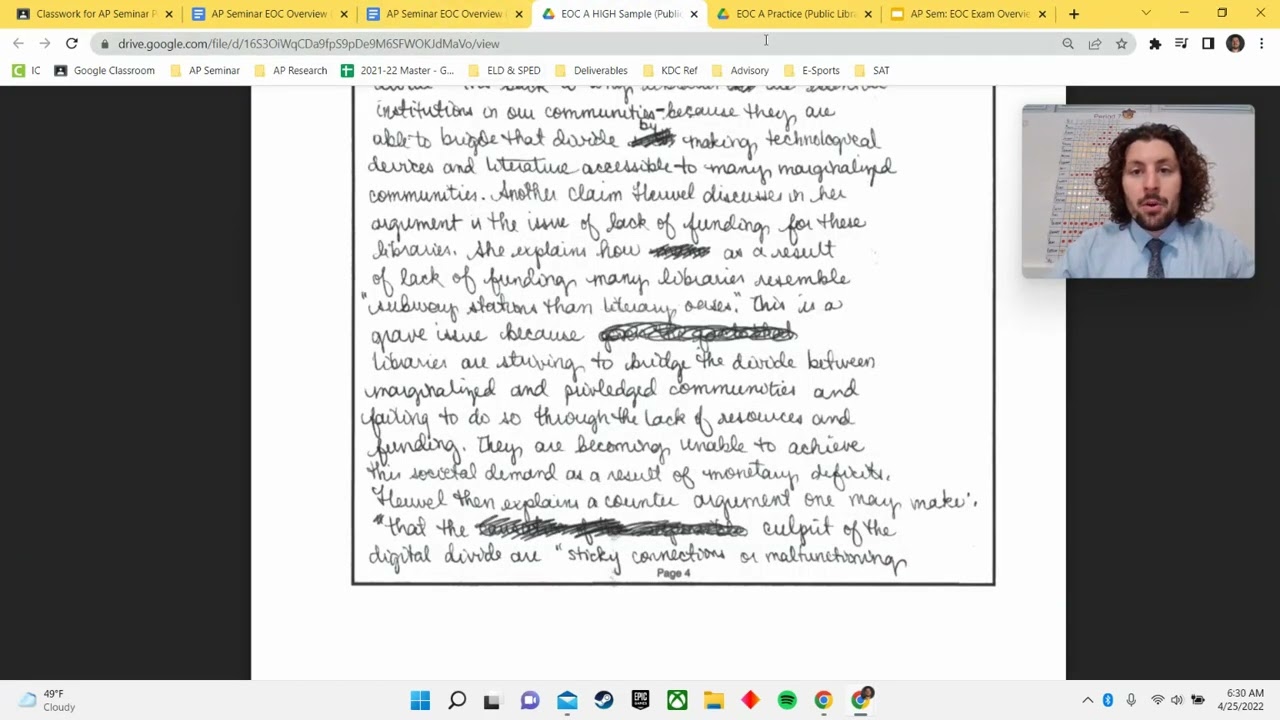Open Epic Games Launcher on the taskbar
Viewport: 1280px width, 720px height.
point(640,701)
